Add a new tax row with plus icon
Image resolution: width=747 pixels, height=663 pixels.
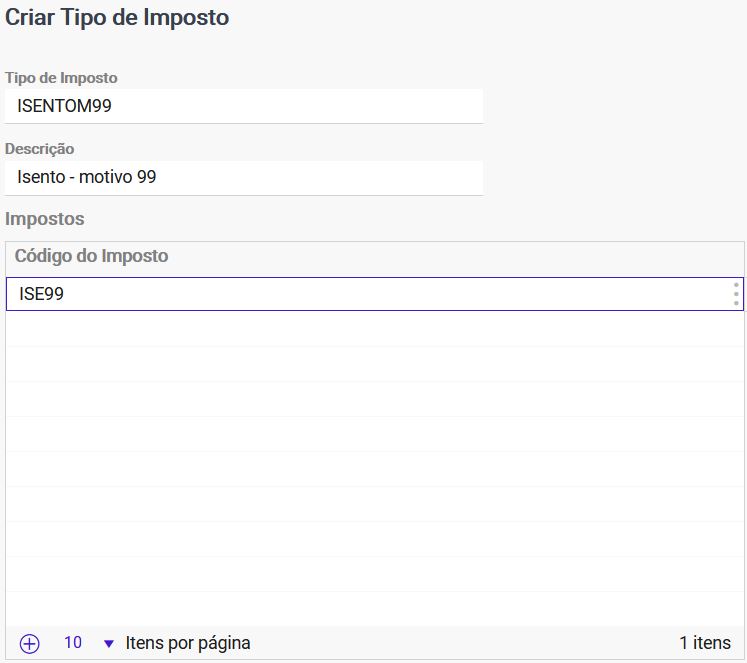(x=29, y=643)
